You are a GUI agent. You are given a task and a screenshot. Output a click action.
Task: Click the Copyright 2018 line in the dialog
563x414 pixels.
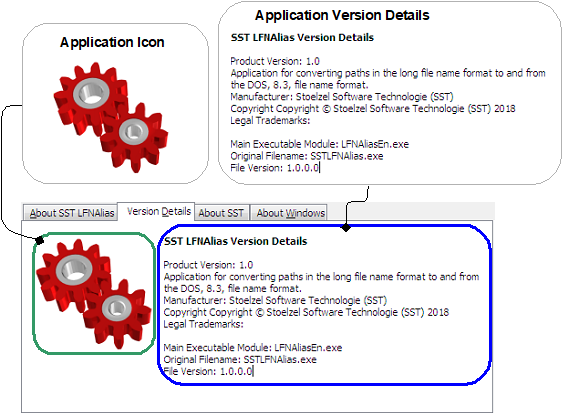[306, 312]
